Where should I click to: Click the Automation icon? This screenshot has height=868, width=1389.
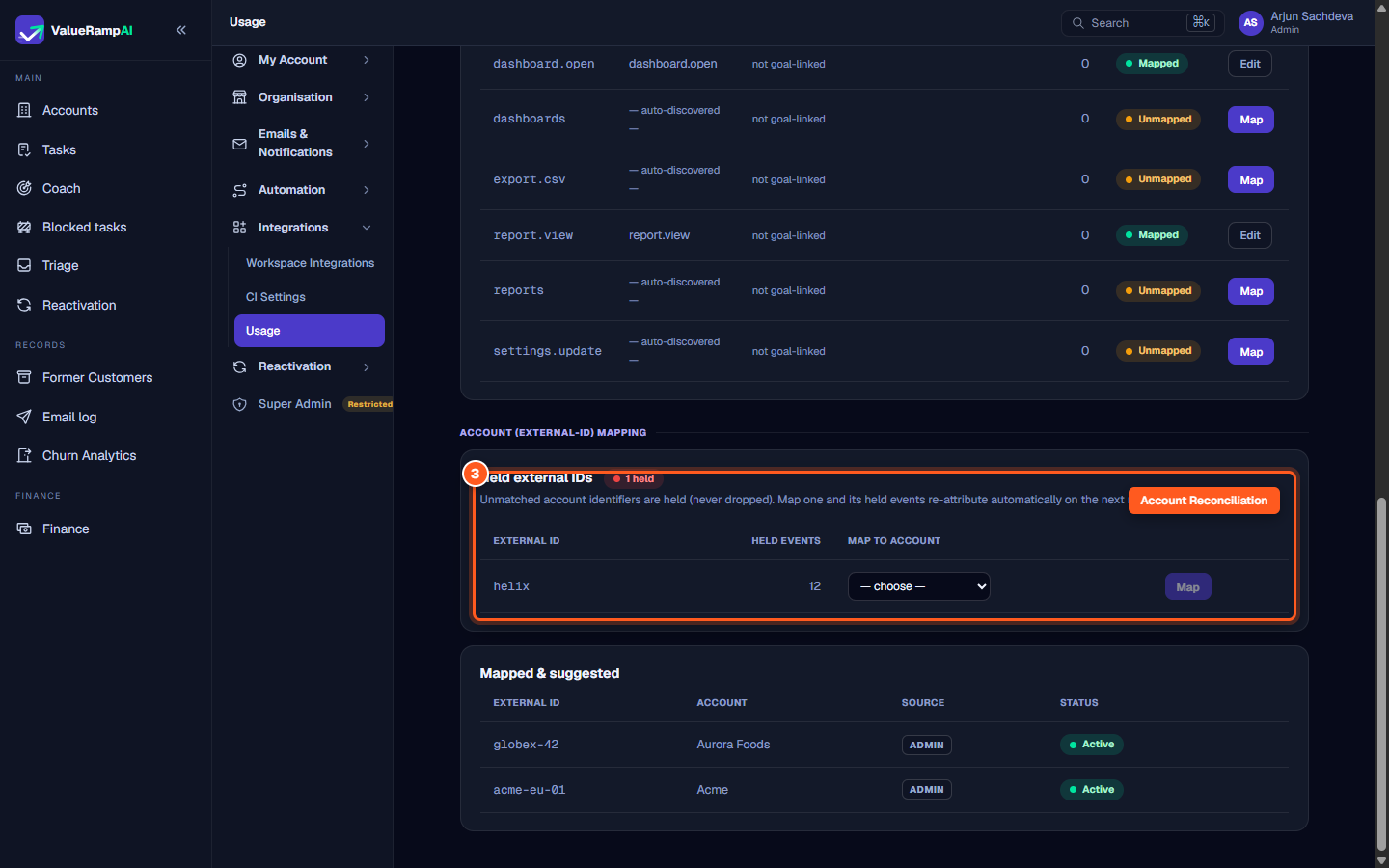coord(239,190)
